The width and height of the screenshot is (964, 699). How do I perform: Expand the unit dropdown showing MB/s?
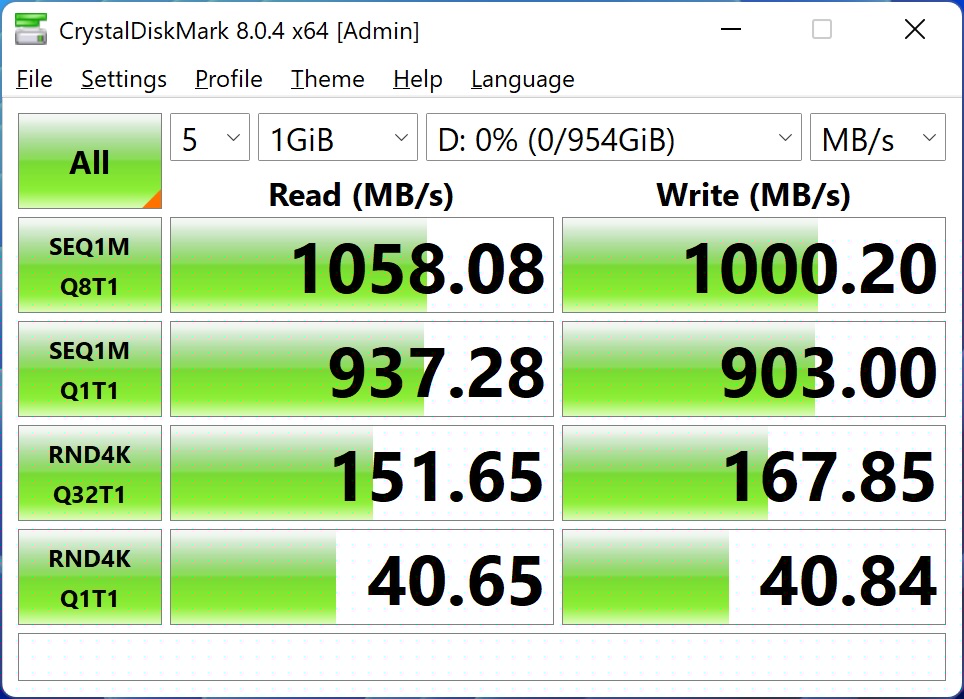[x=877, y=137]
